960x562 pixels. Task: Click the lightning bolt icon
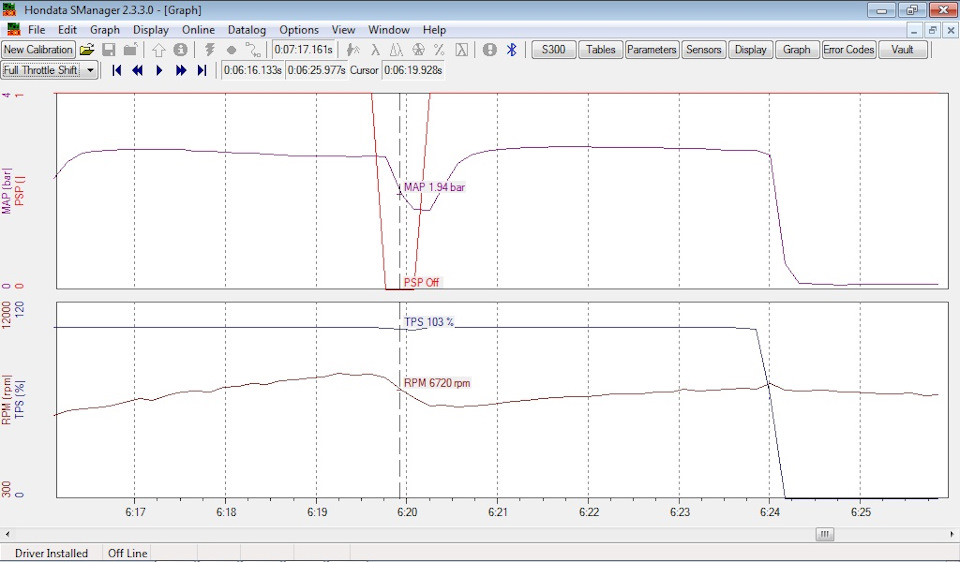[x=210, y=50]
